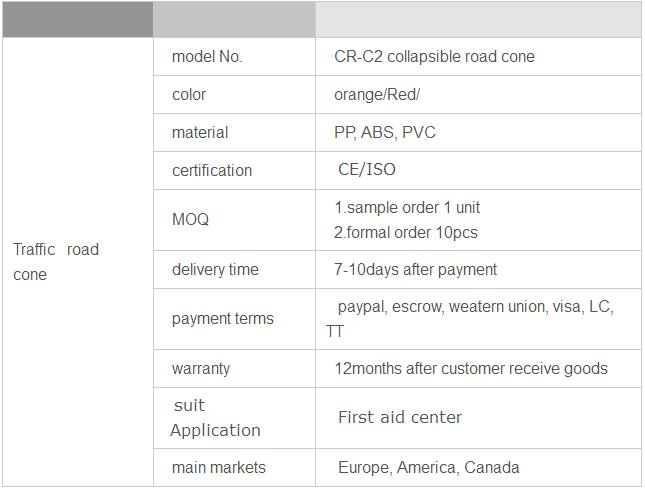
Task: Click the 'payment terms' label
Action: click(x=223, y=319)
